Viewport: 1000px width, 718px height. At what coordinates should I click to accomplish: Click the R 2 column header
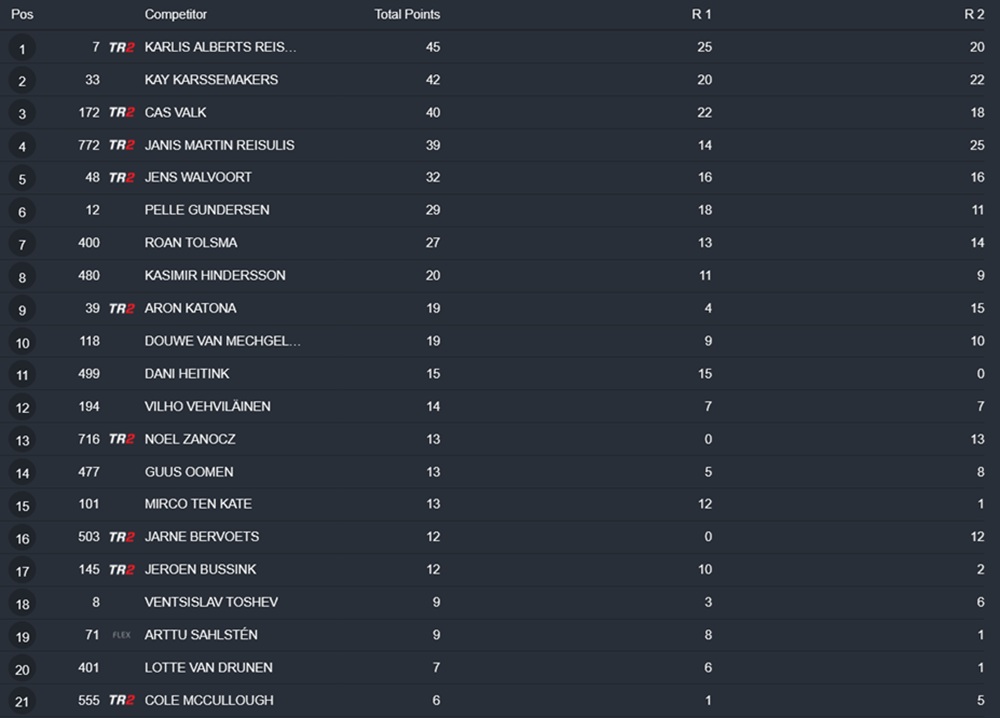click(x=974, y=15)
